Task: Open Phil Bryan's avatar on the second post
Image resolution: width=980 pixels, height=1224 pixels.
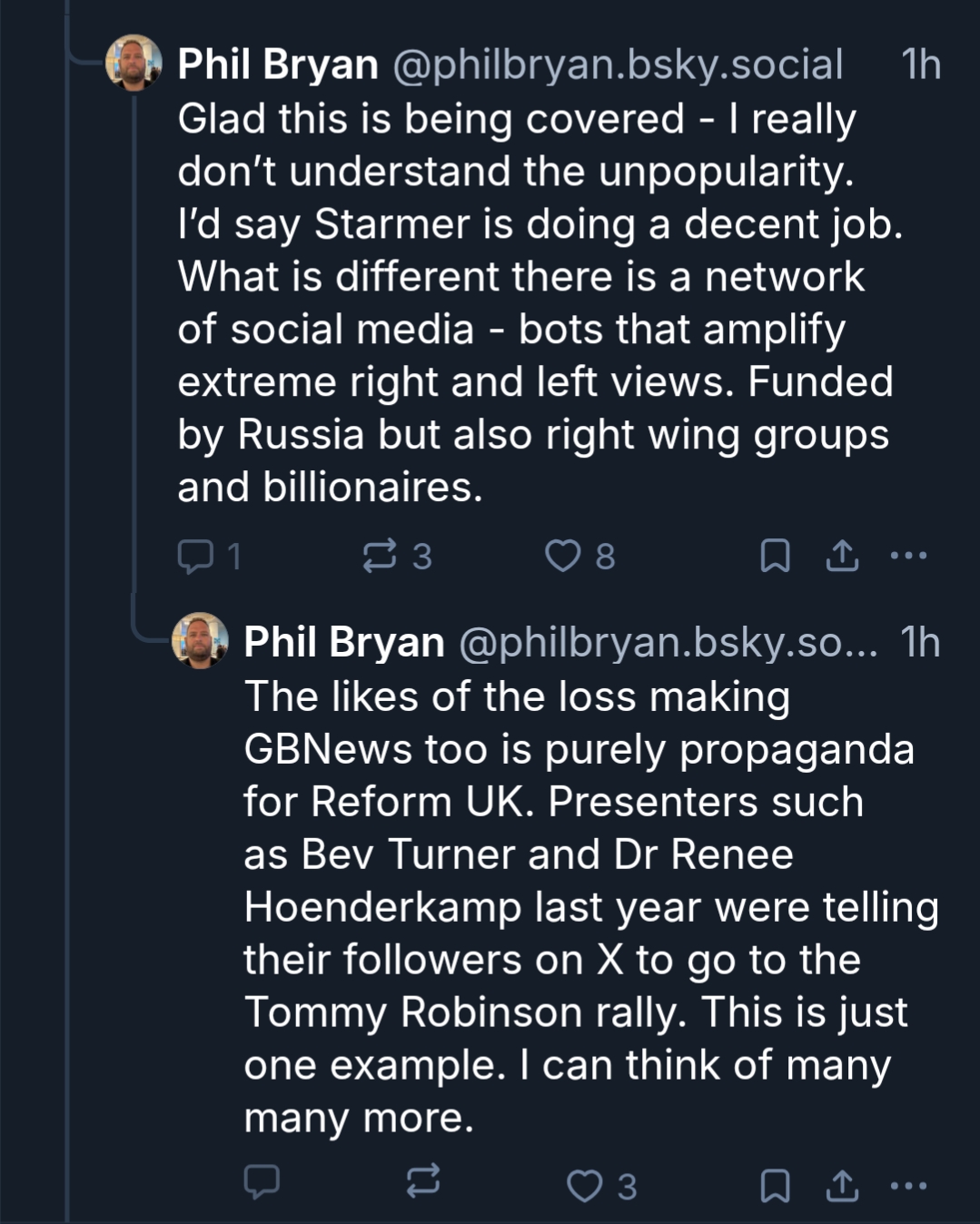Action: [200, 641]
